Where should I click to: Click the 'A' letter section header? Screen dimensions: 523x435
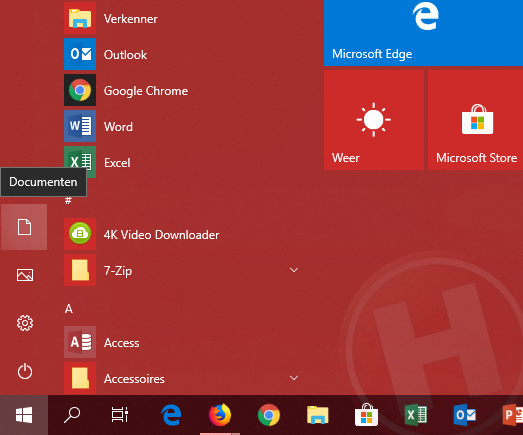(69, 309)
